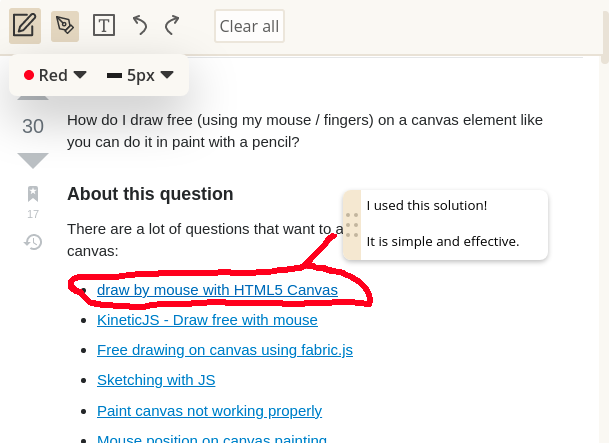Undo the last annotation
This screenshot has width=609, height=443.
pyautogui.click(x=140, y=26)
